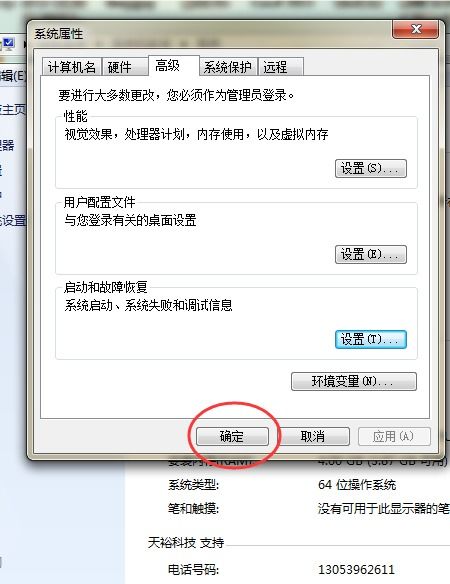The image size is (450, 584).
Task: Click the 系统属性 title bar
Action: [209, 34]
